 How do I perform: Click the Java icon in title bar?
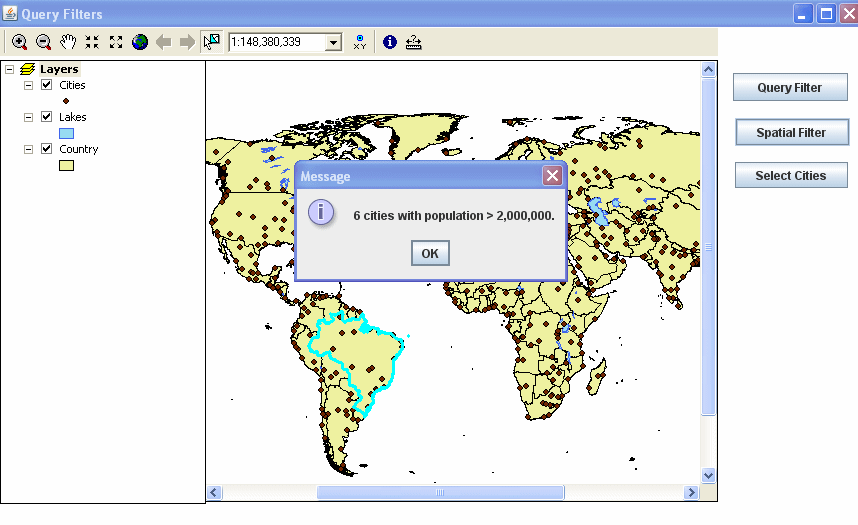tap(9, 13)
